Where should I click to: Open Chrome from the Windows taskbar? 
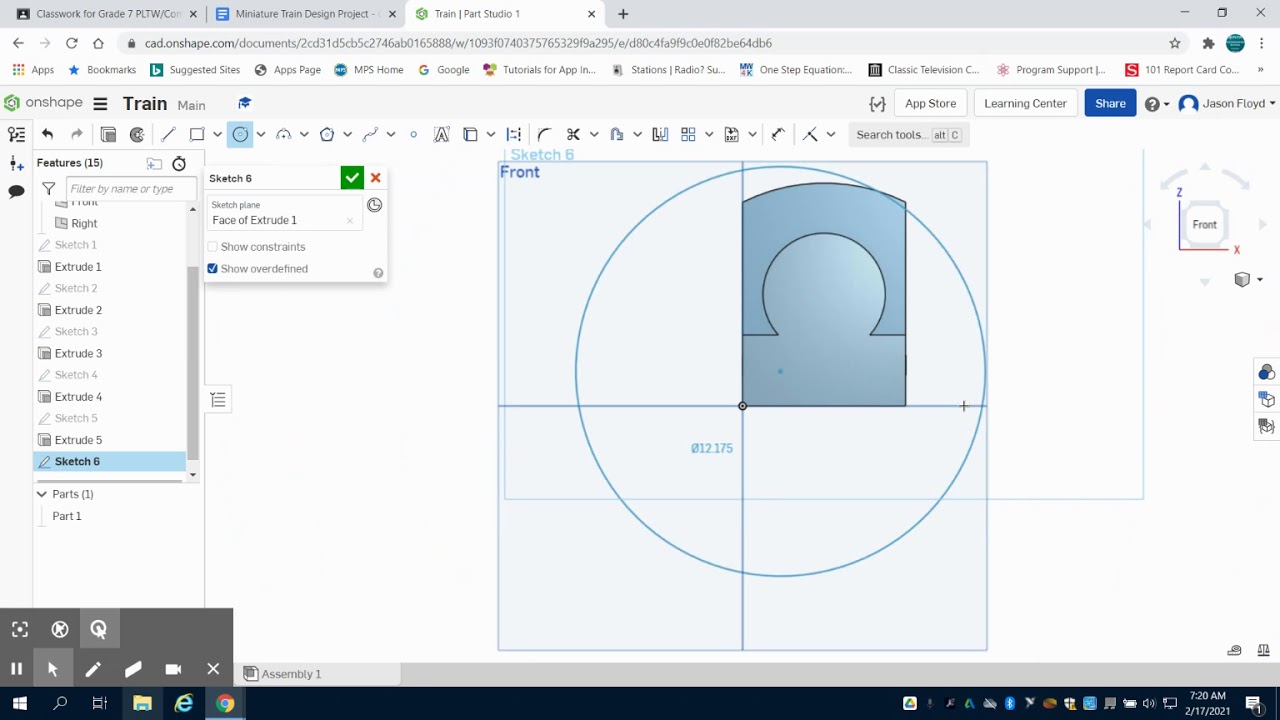[x=225, y=704]
